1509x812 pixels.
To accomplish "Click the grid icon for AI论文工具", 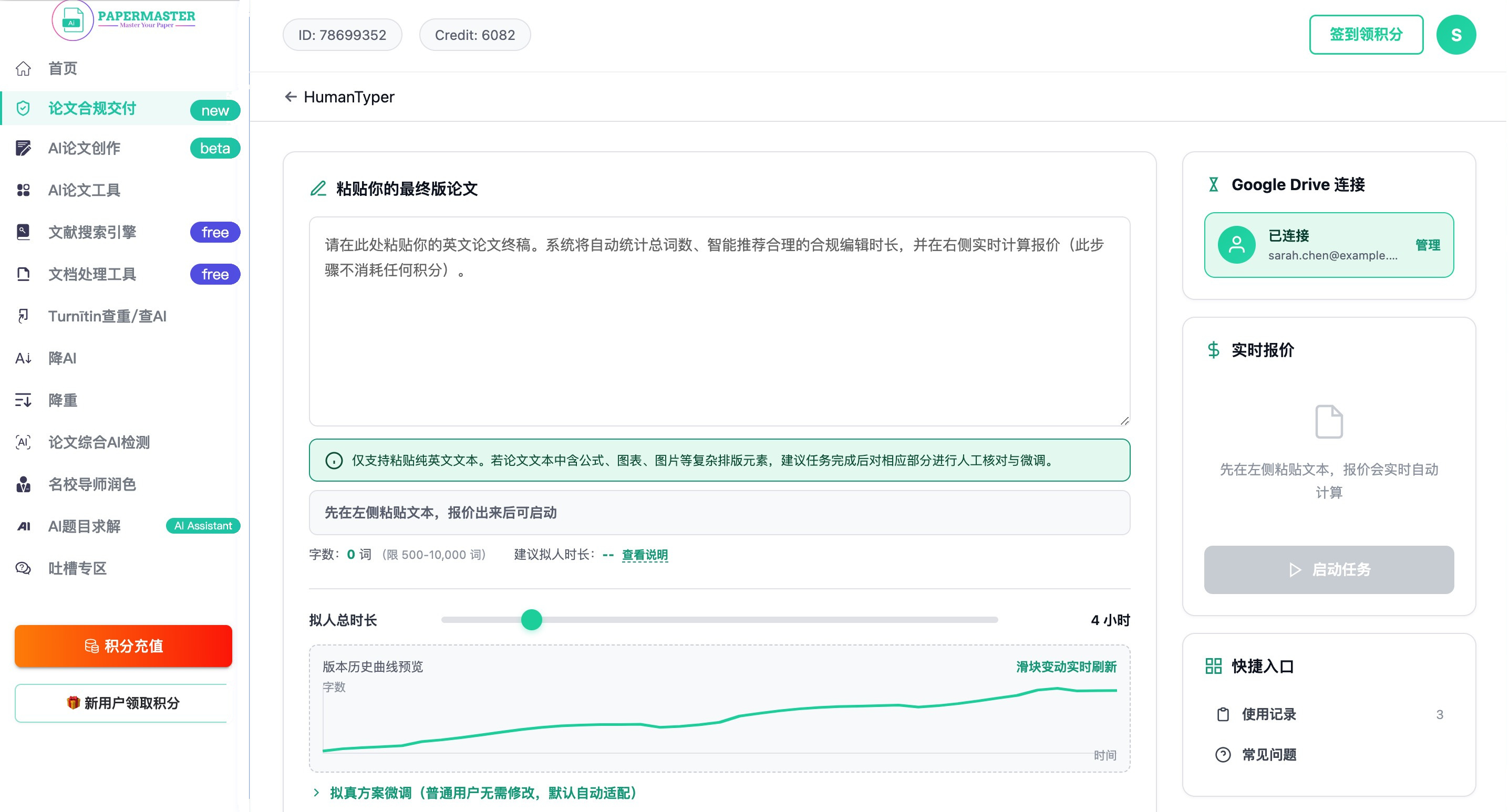I will tap(24, 190).
